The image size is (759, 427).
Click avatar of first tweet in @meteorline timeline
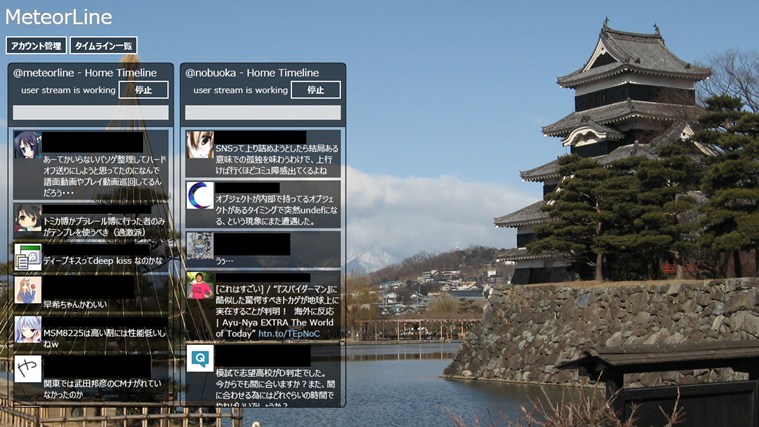28,145
